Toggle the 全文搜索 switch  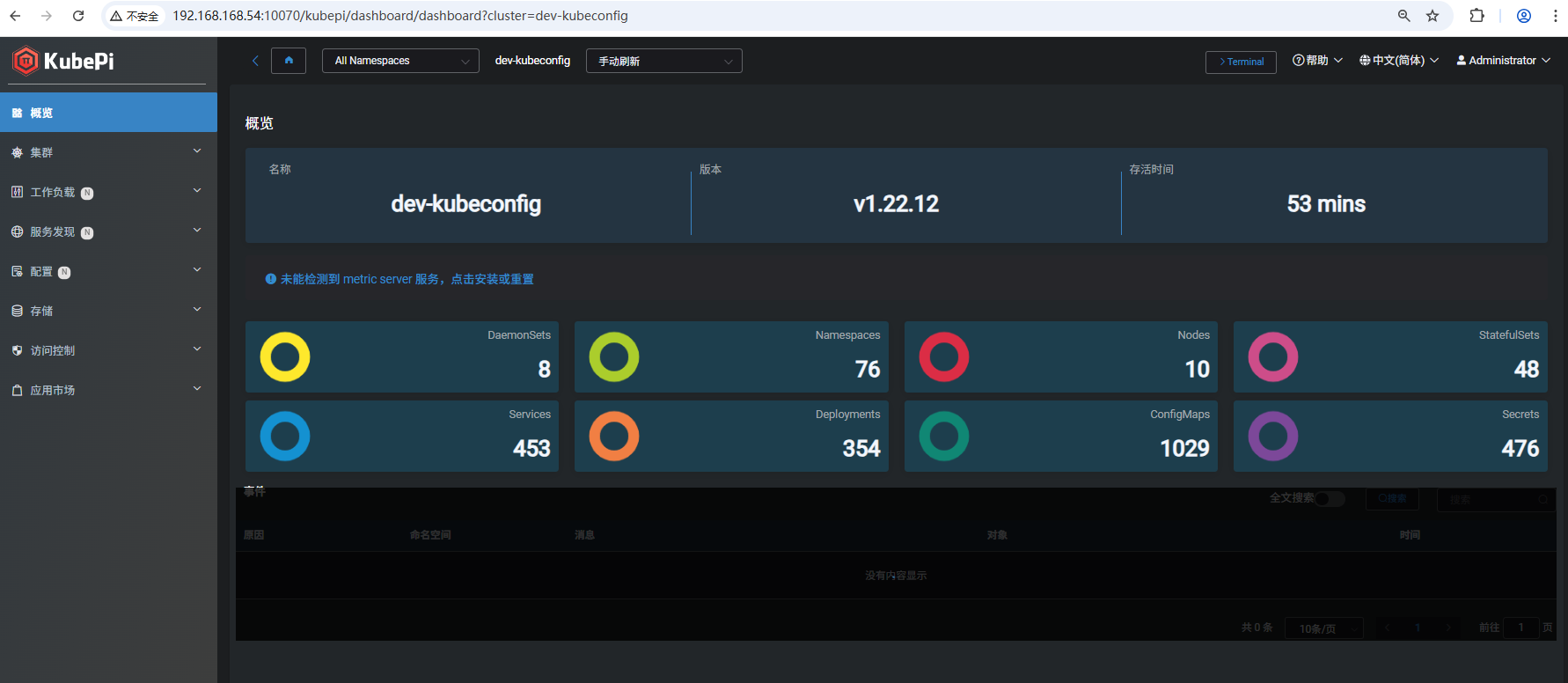1330,499
